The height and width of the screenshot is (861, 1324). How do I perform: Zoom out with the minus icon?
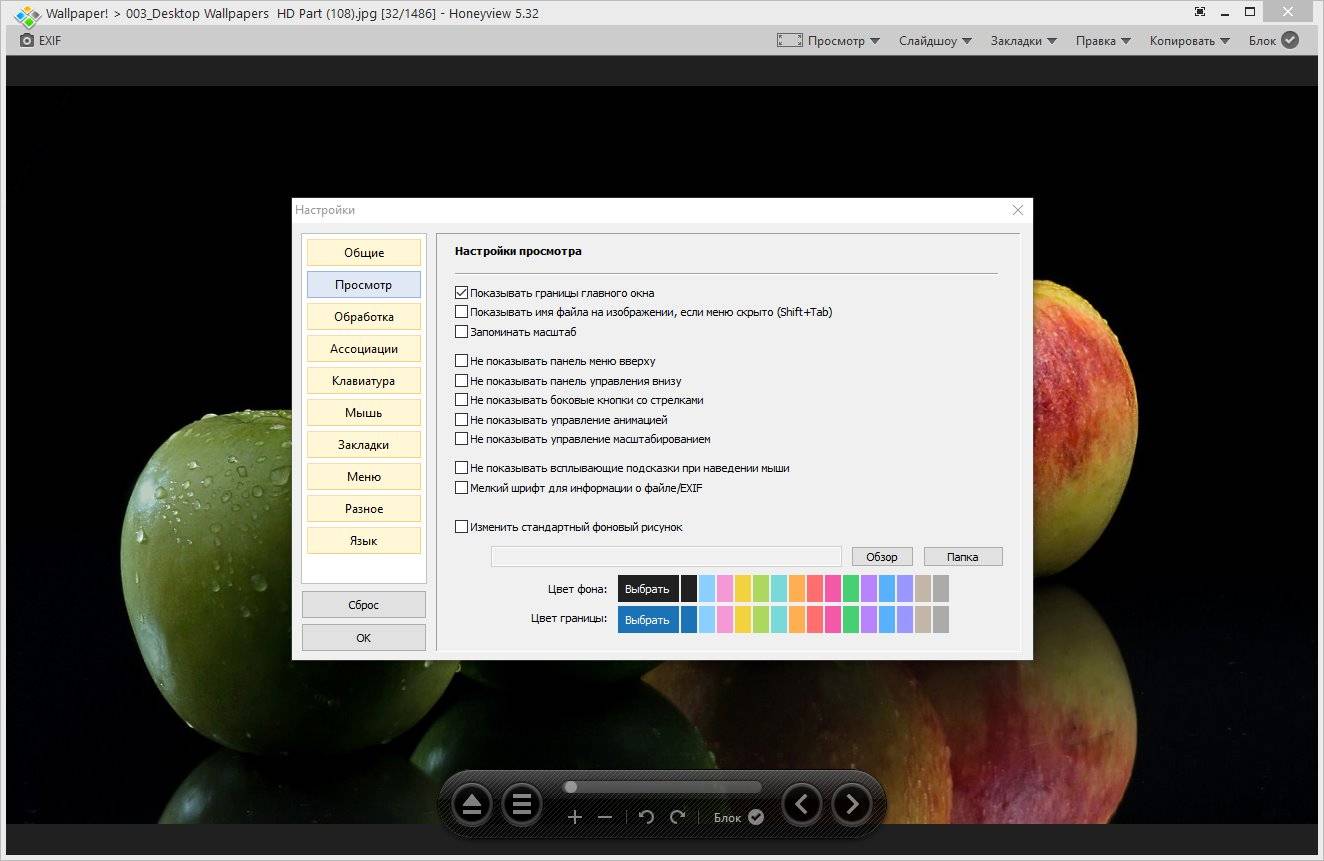pyautogui.click(x=605, y=817)
